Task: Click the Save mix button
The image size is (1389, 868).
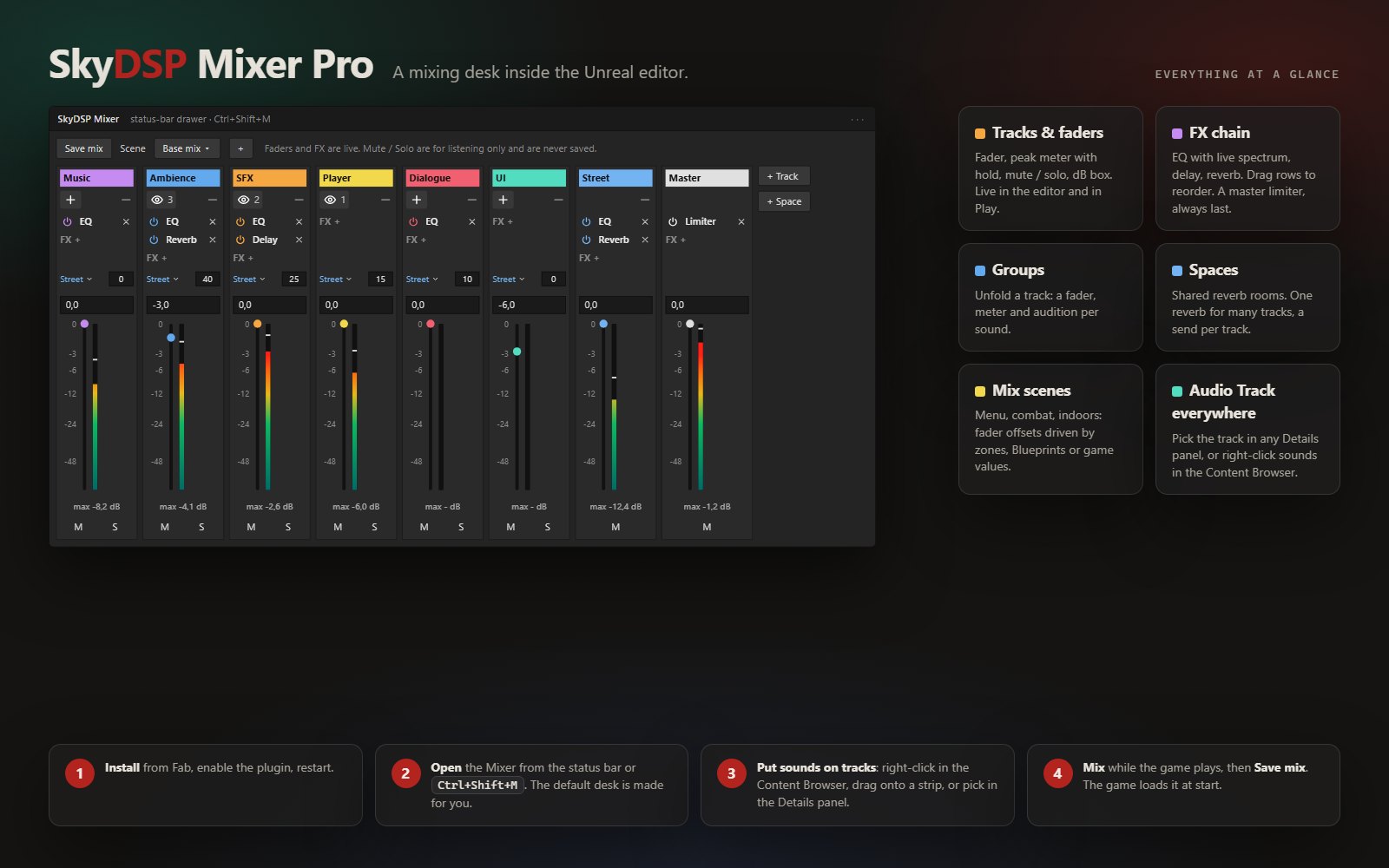Action: [83, 148]
